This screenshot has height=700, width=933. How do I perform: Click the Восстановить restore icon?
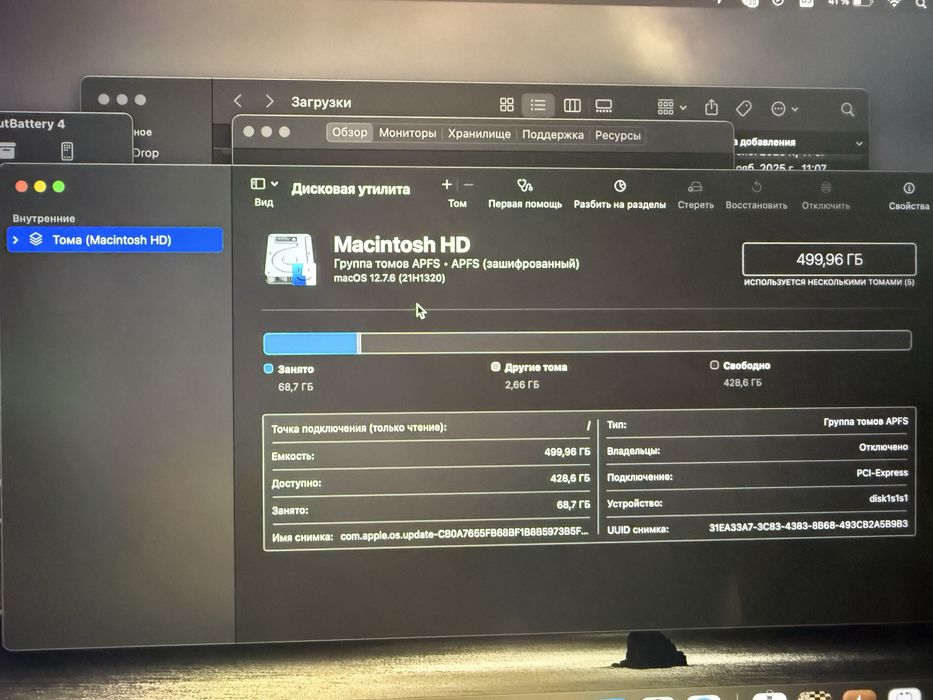point(756,188)
